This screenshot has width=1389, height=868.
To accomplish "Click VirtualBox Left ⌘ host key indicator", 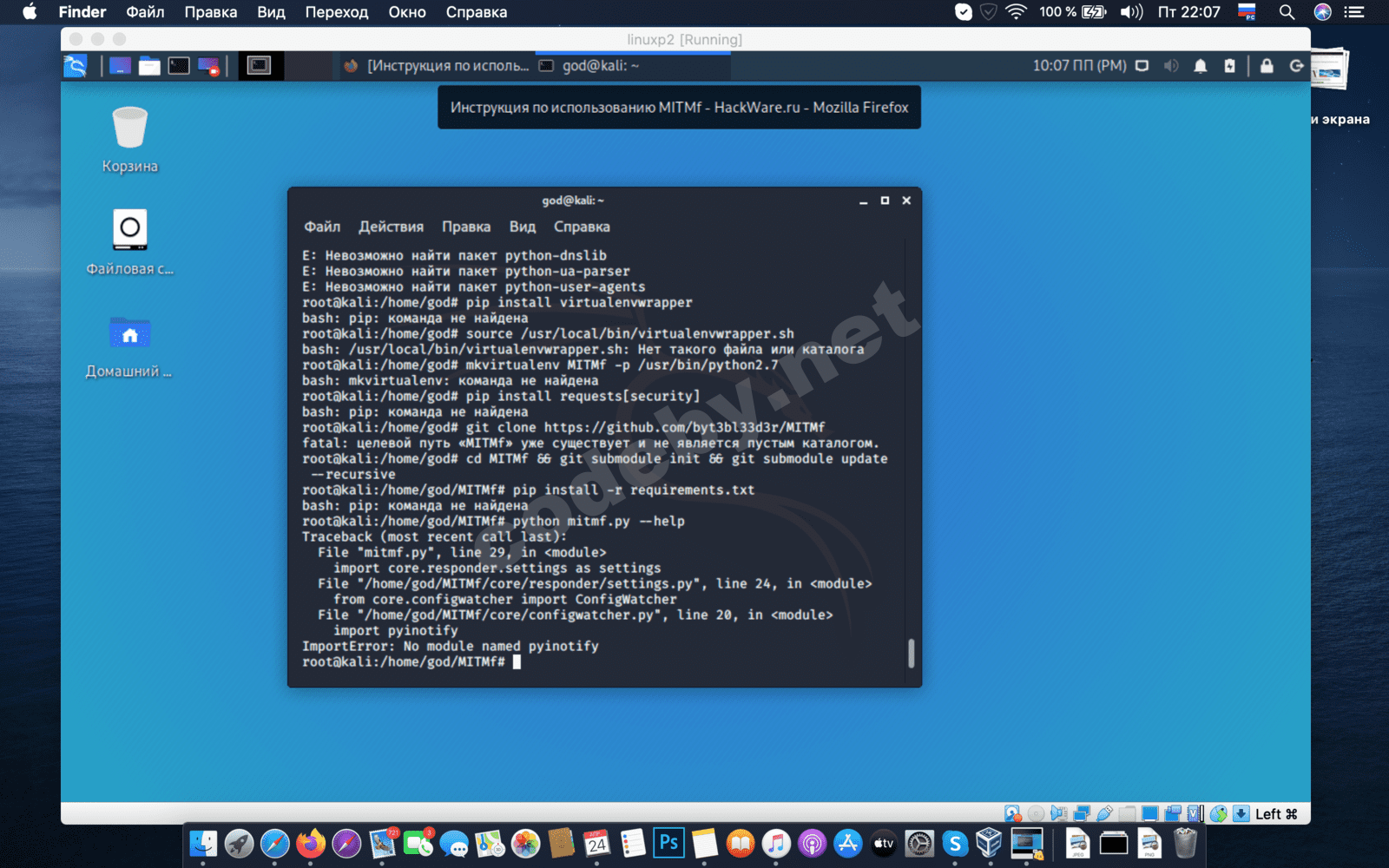I will tap(1276, 814).
